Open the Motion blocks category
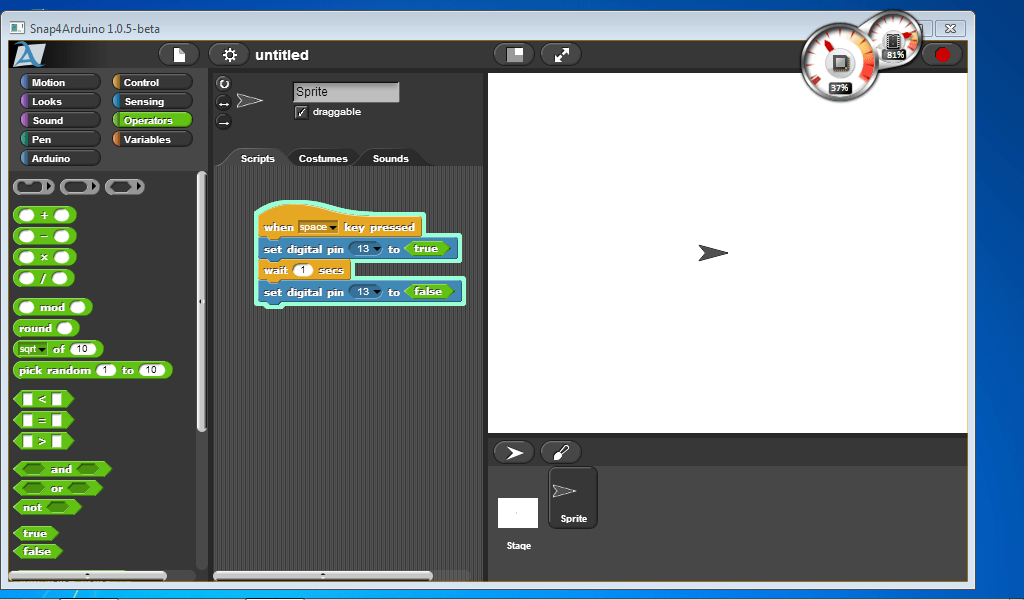The image size is (1024, 600). coord(60,82)
